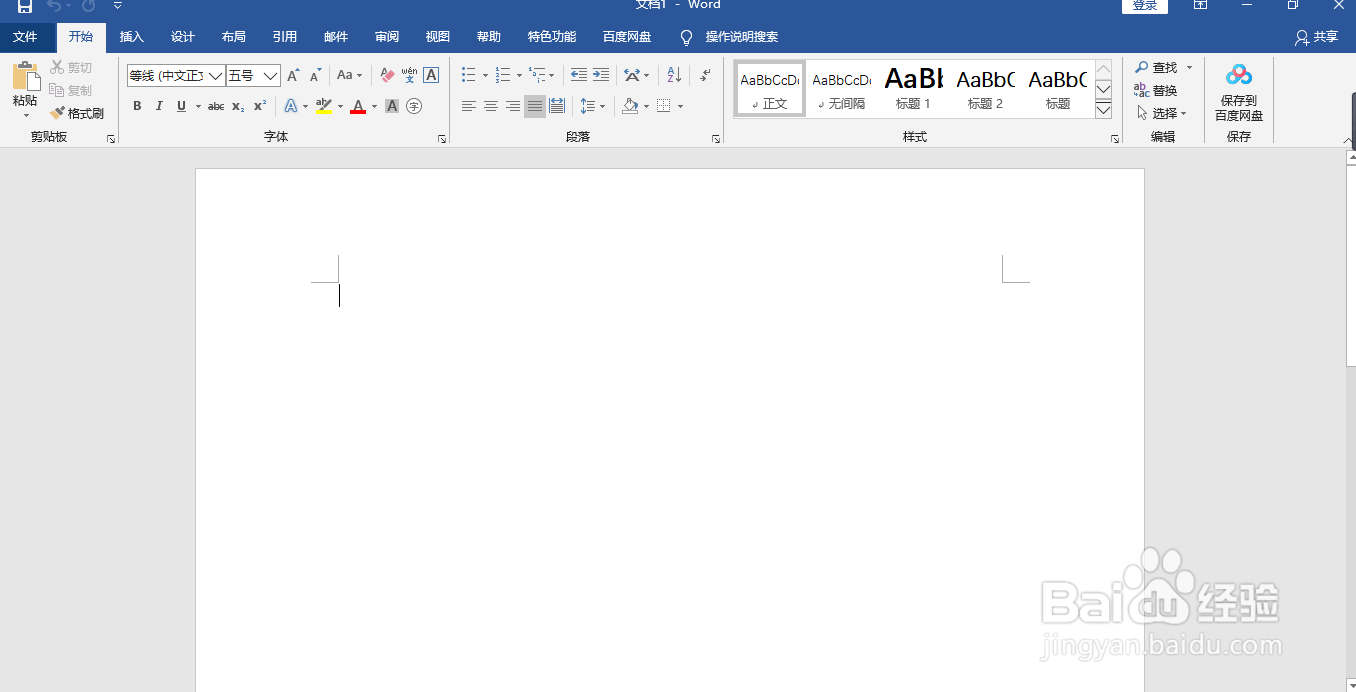1356x692 pixels.
Task: Expand numbered list options arrow
Action: tap(519, 75)
